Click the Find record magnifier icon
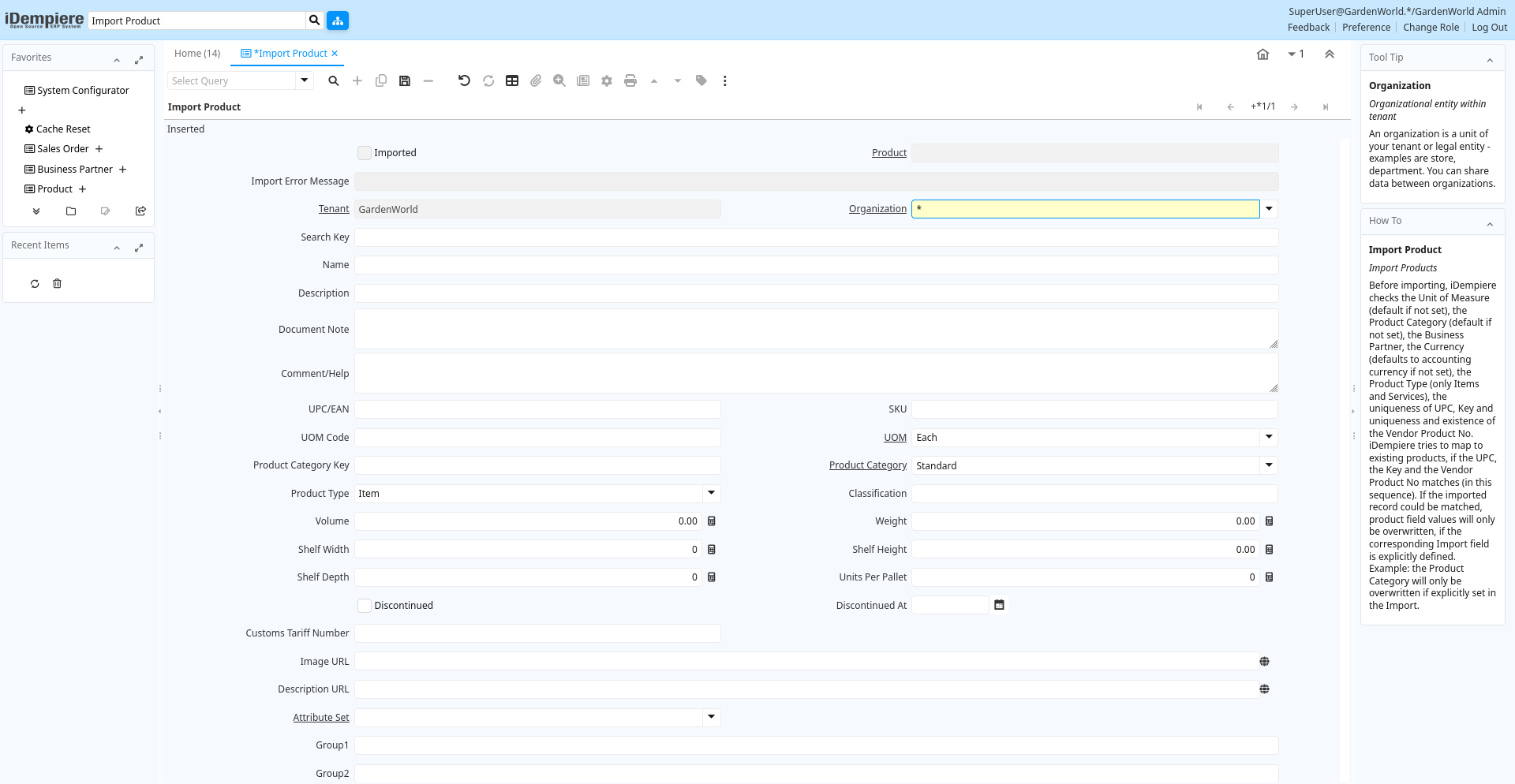Viewport: 1515px width, 784px height. [x=334, y=80]
